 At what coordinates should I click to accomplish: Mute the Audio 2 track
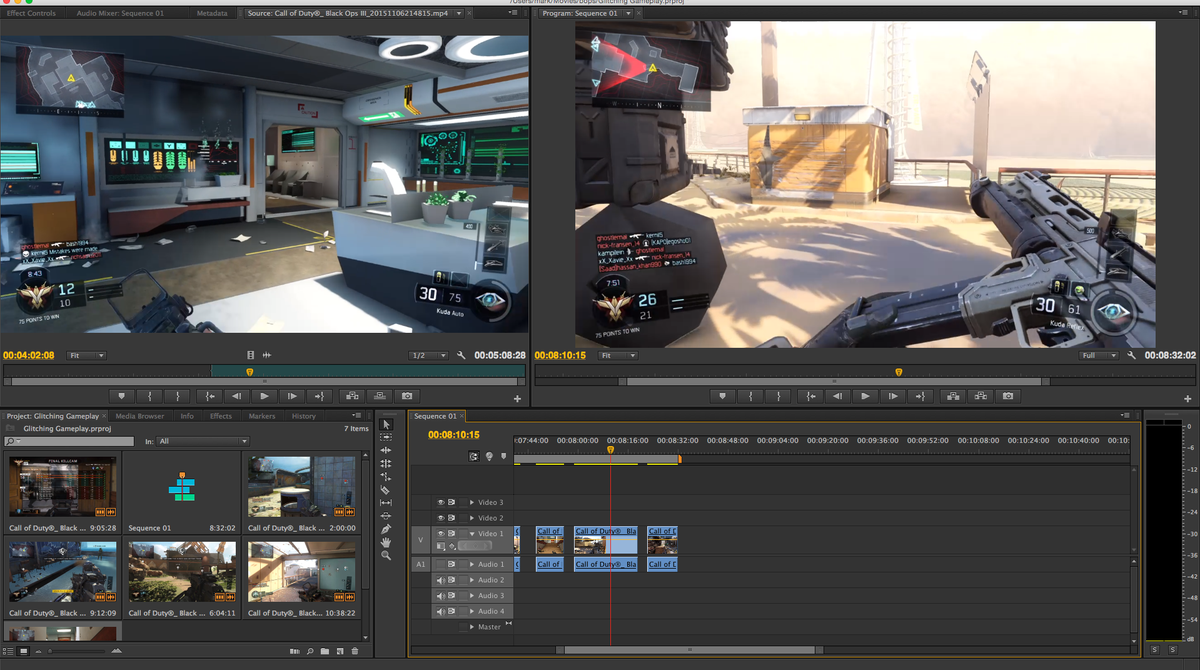coord(440,580)
